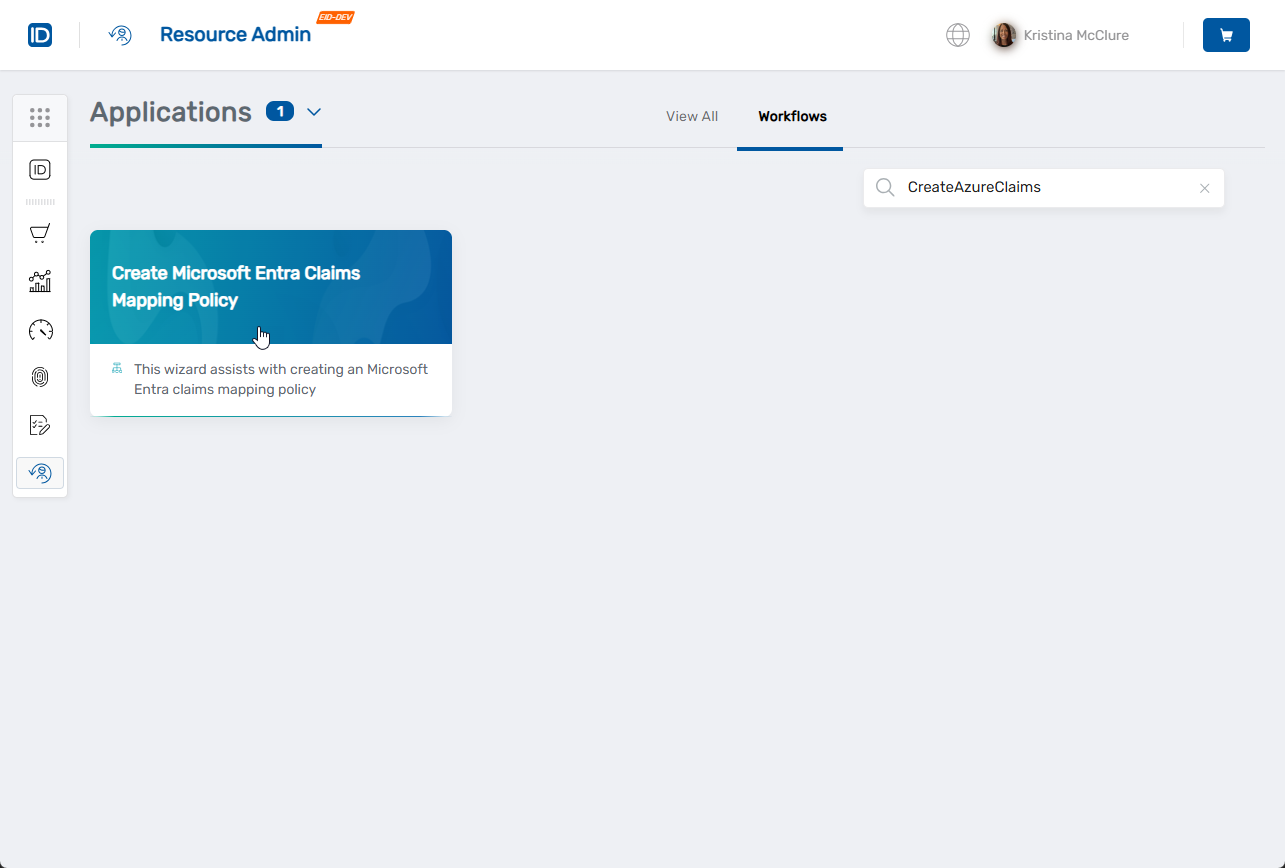Expand the Applications dropdown chevron

point(313,113)
